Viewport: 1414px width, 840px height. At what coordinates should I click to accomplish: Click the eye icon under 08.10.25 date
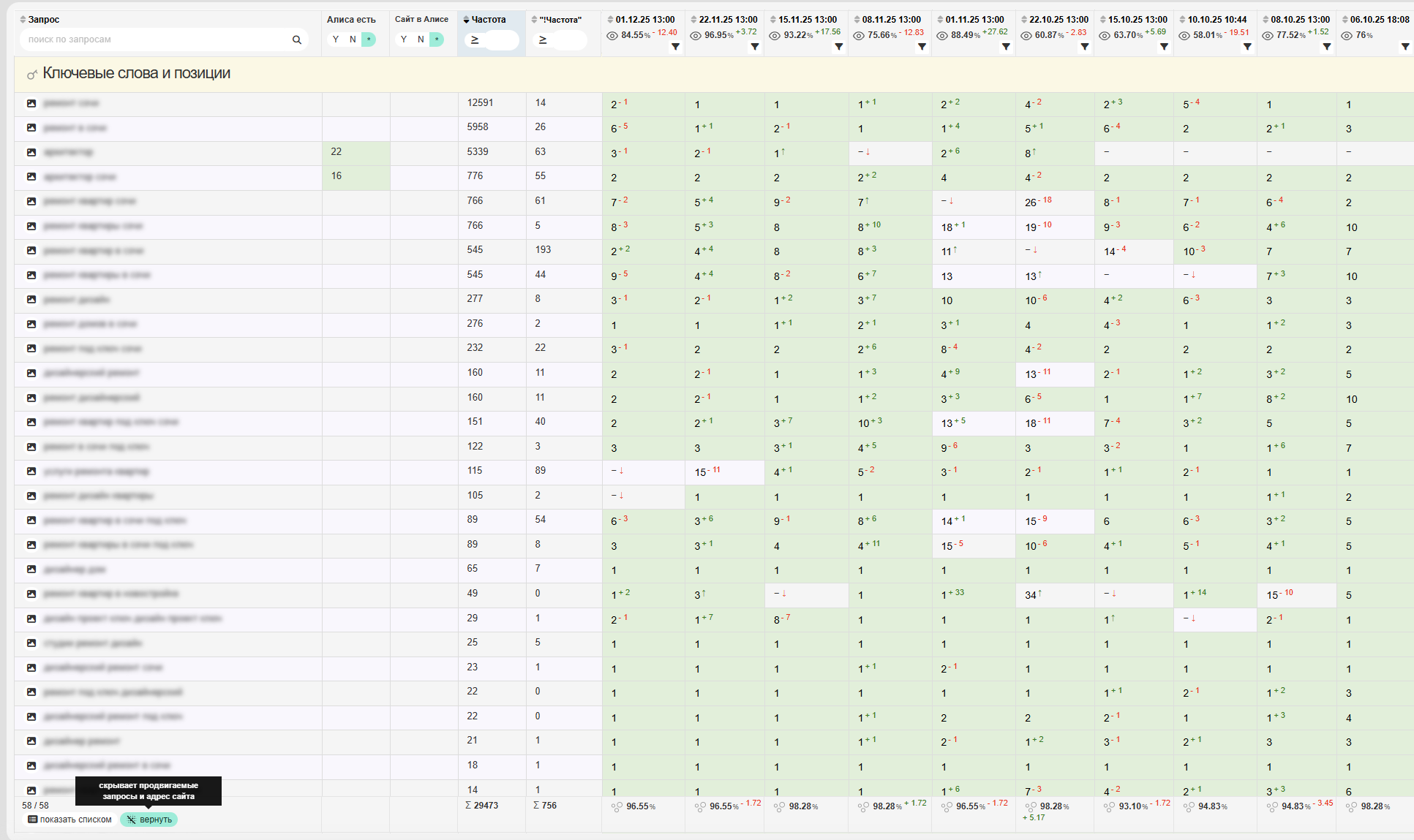[x=1268, y=35]
